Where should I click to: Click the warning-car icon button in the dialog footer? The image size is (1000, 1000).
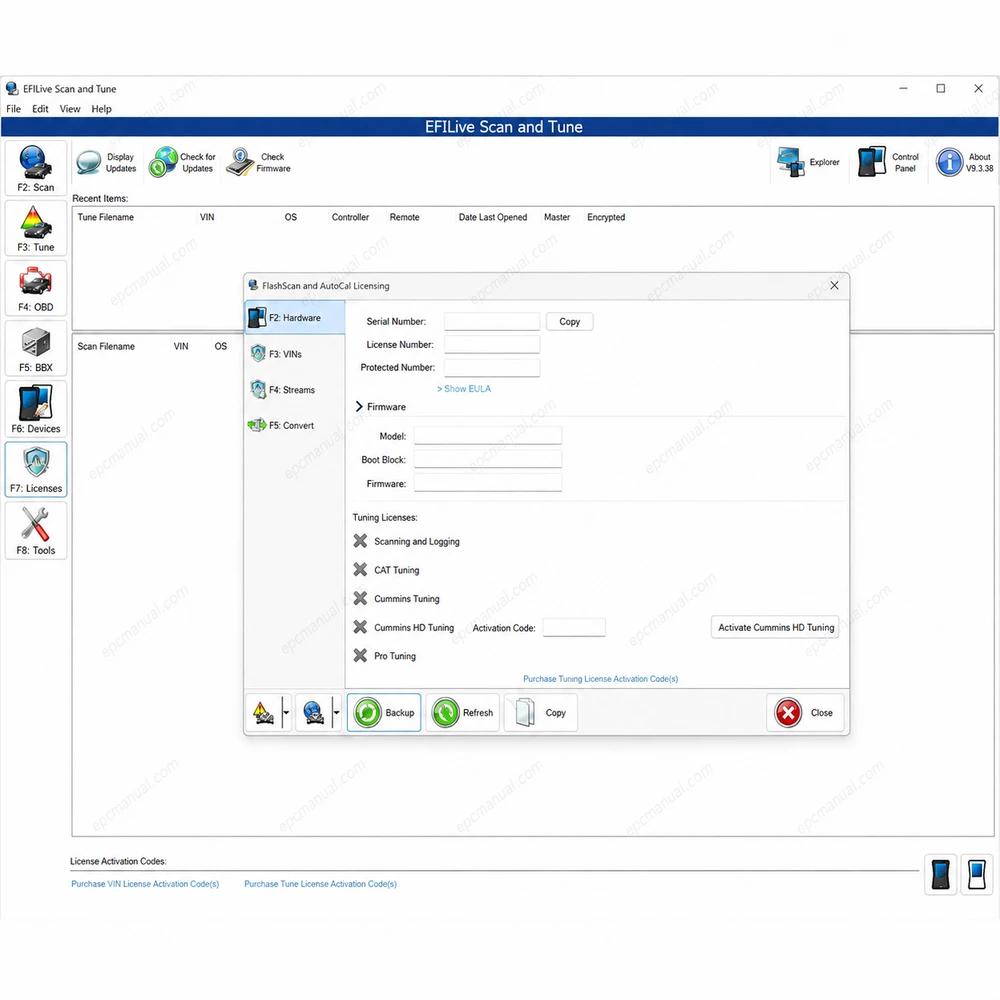(x=263, y=713)
